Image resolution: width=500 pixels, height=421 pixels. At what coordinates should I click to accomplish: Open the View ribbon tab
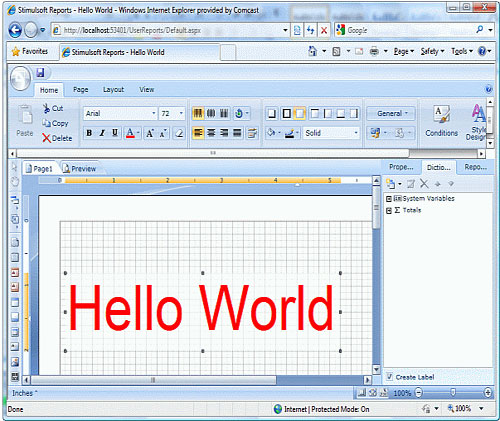point(147,90)
